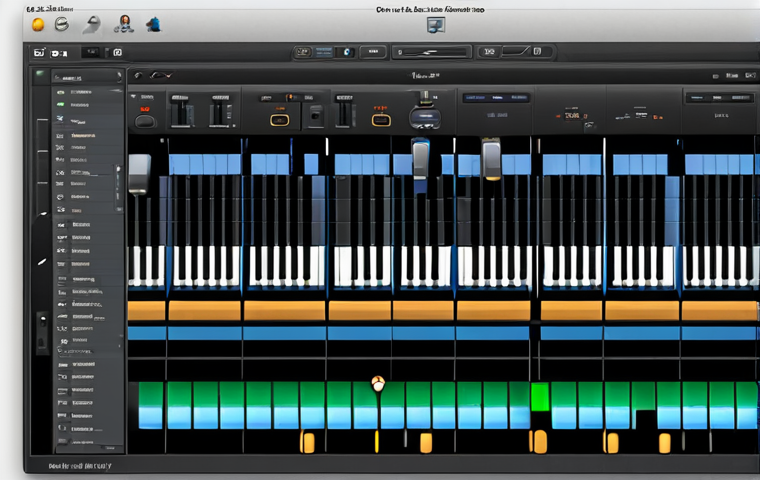
Task: Select the gray cone-shaped icon in the top toolbar
Action: (x=92, y=24)
